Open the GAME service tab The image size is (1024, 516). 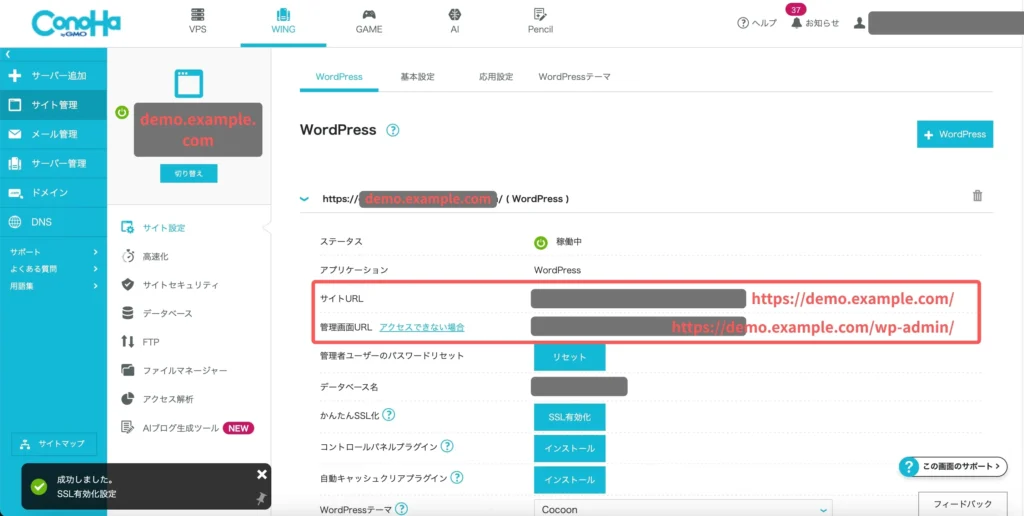369,22
